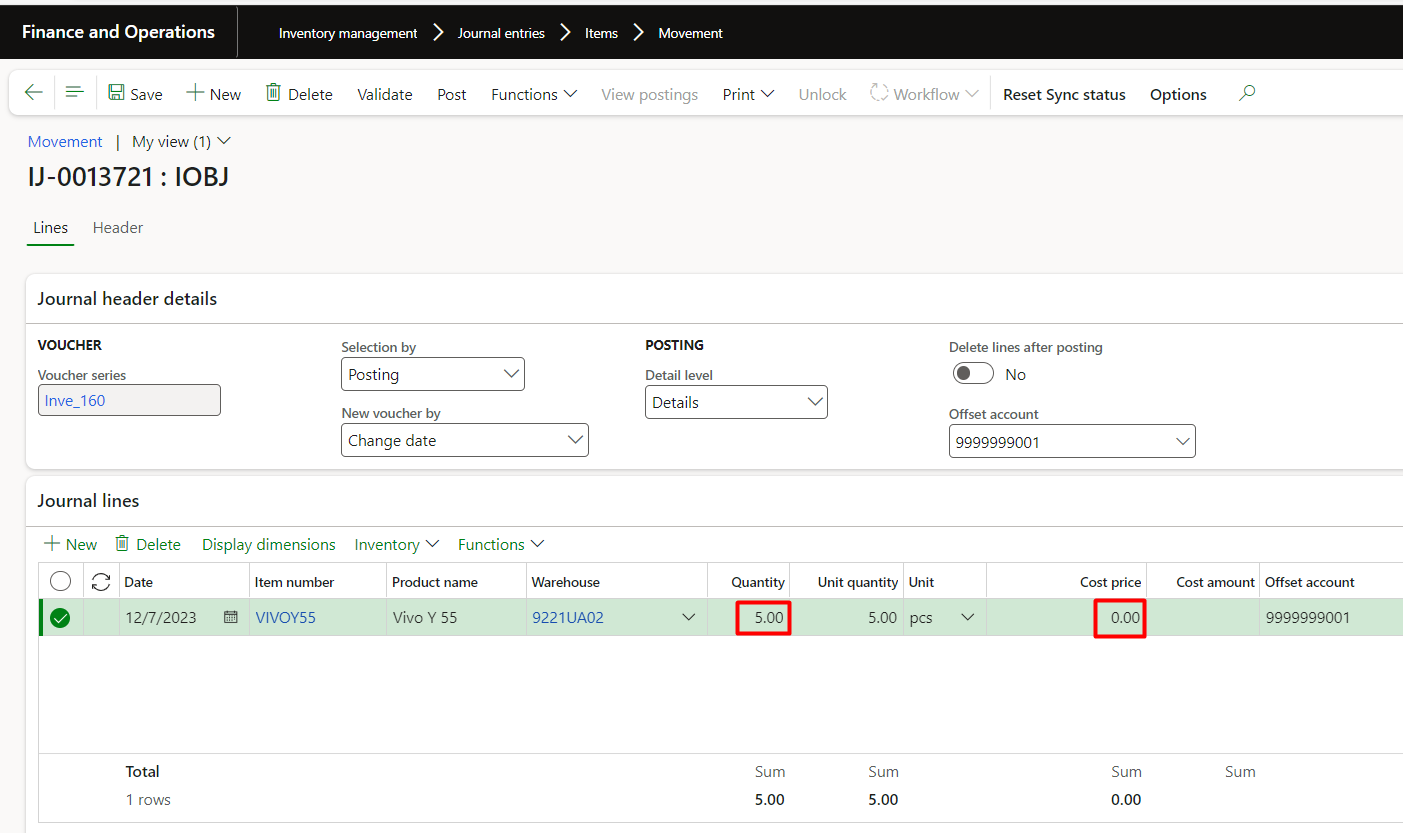Expand the Selection by Posting dropdown
The image size is (1403, 833).
(x=511, y=374)
